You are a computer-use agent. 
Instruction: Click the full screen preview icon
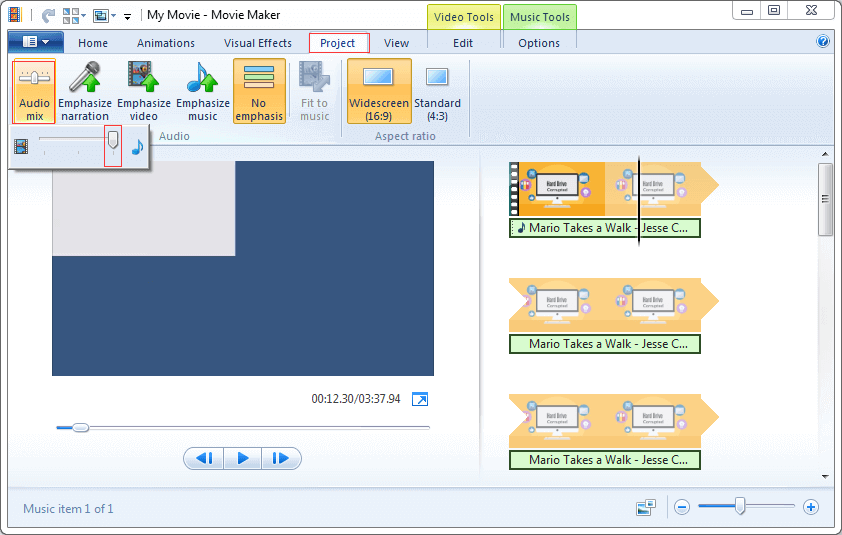pyautogui.click(x=420, y=399)
